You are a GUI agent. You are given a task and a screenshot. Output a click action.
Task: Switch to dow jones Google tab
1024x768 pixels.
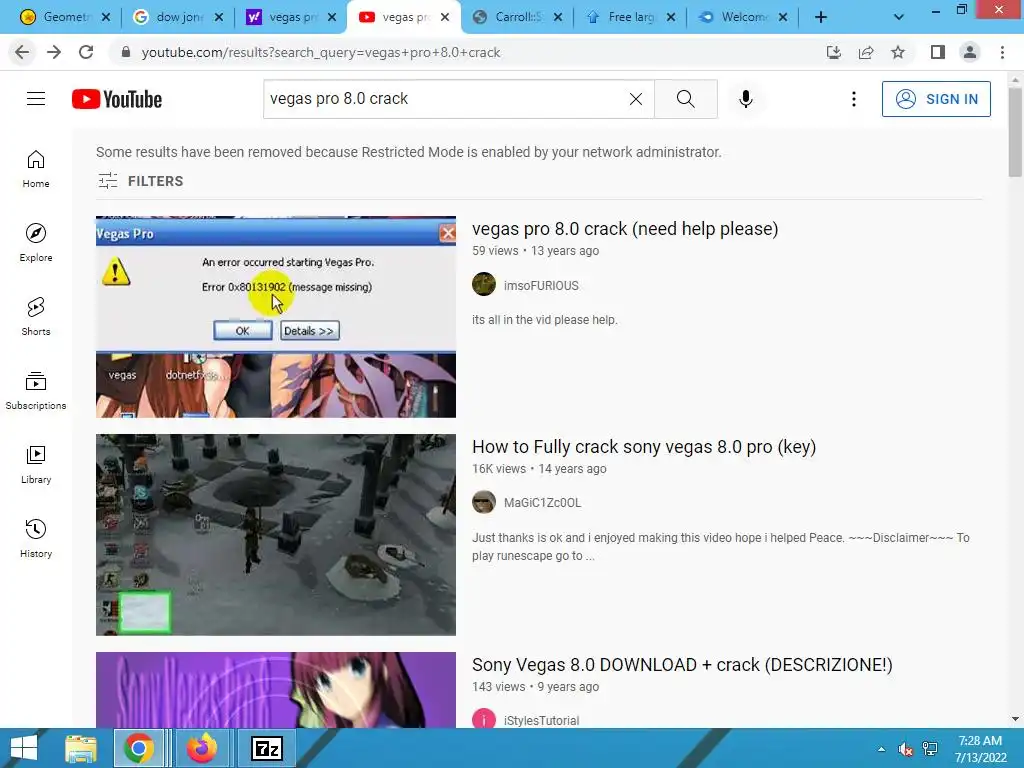click(178, 17)
